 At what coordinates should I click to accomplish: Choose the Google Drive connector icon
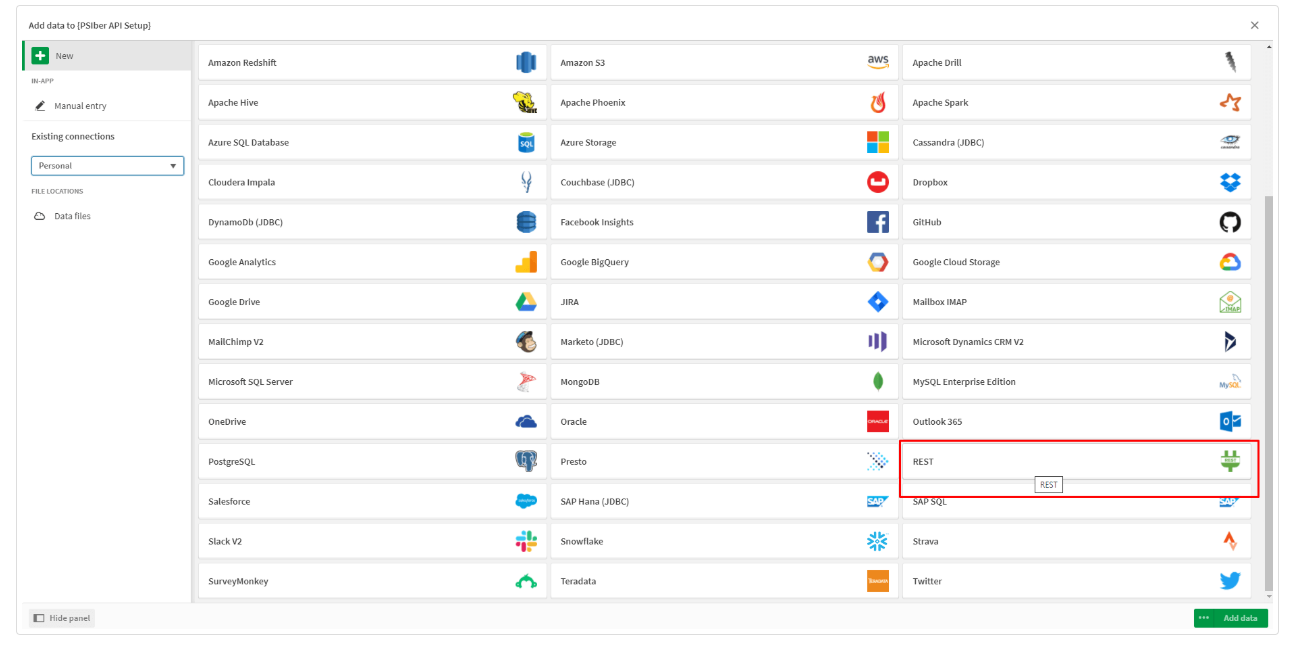526,302
